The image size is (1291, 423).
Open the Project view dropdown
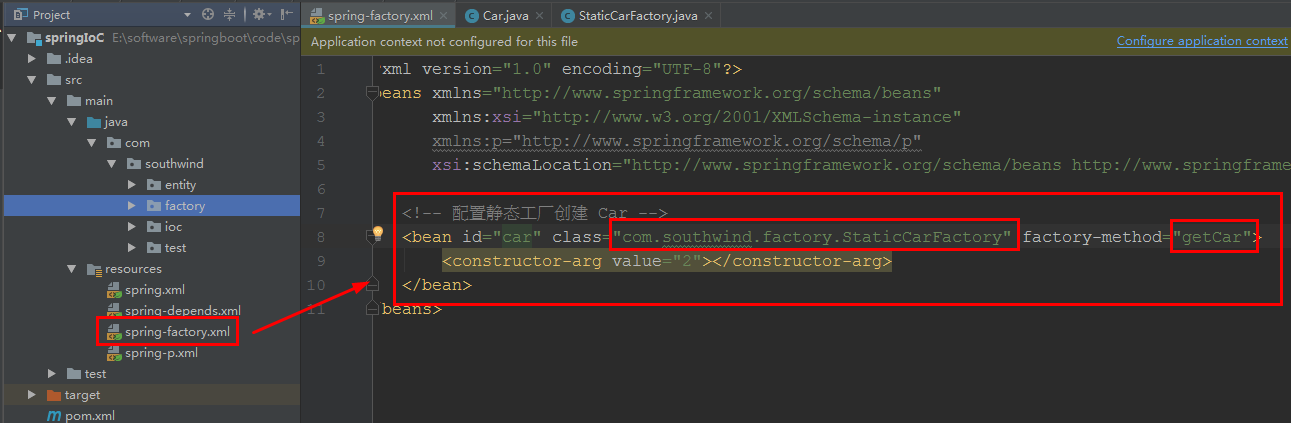pos(187,15)
